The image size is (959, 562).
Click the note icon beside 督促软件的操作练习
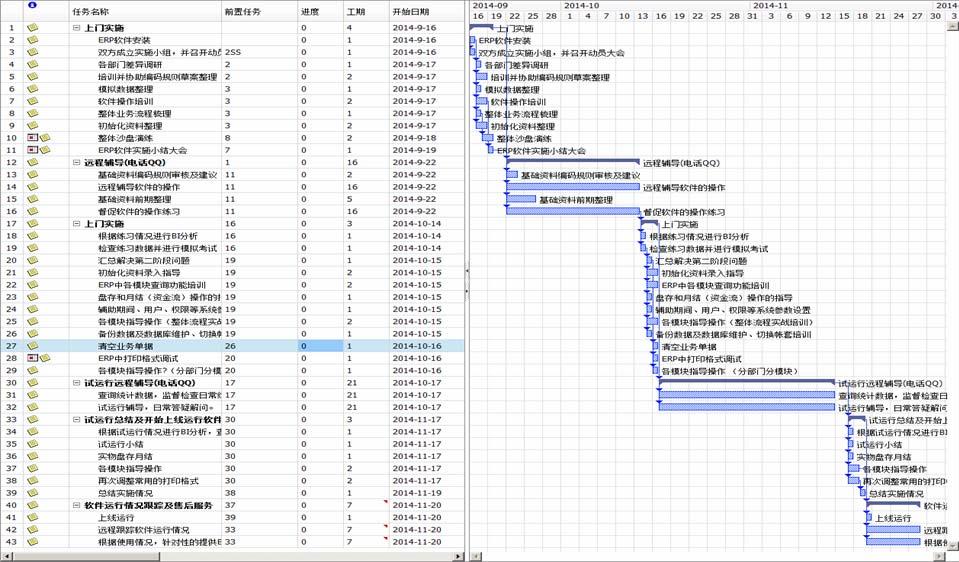pos(32,211)
